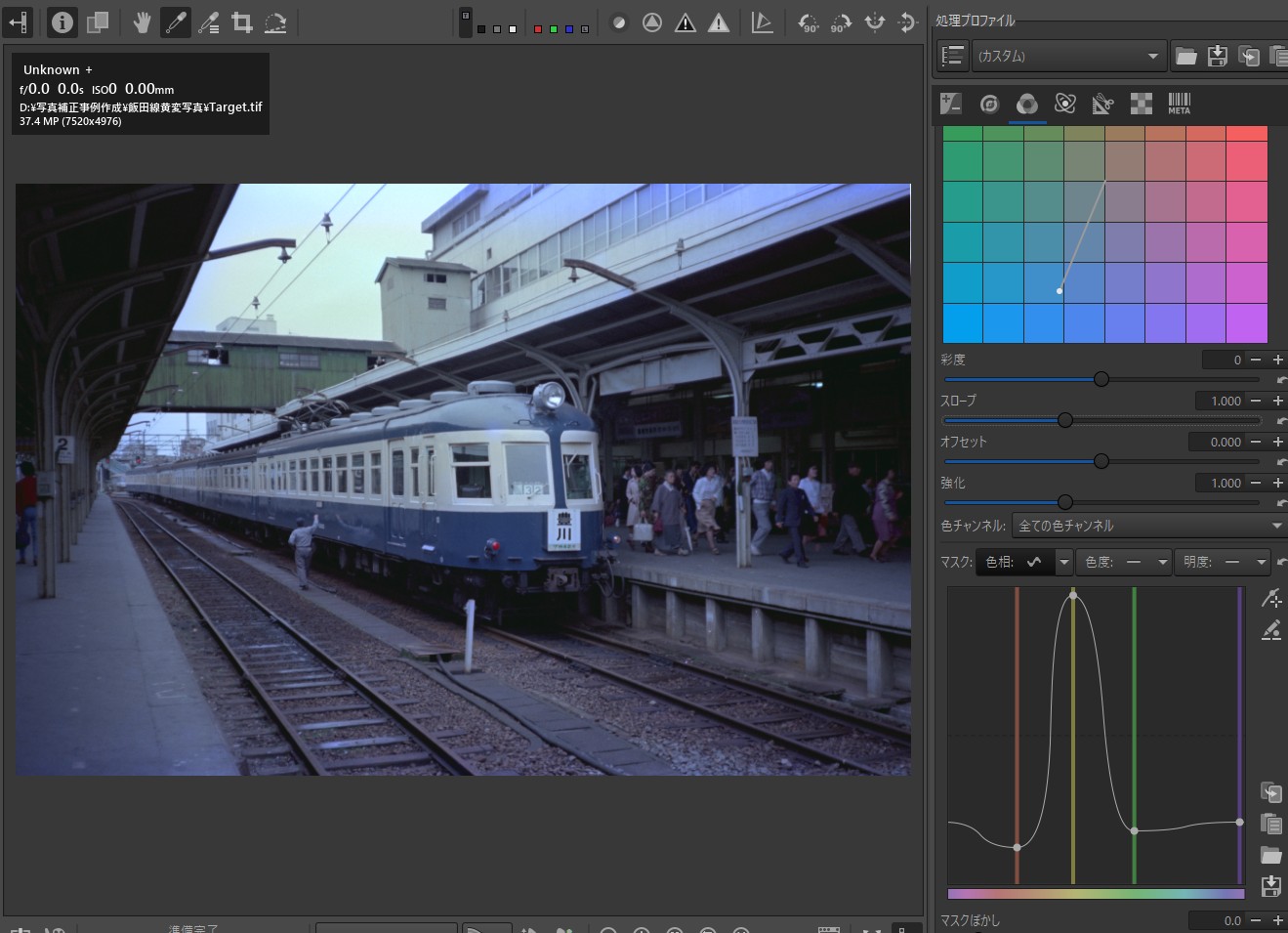The width and height of the screenshot is (1288, 933).
Task: Load processing profile from file
Action: click(x=1185, y=56)
